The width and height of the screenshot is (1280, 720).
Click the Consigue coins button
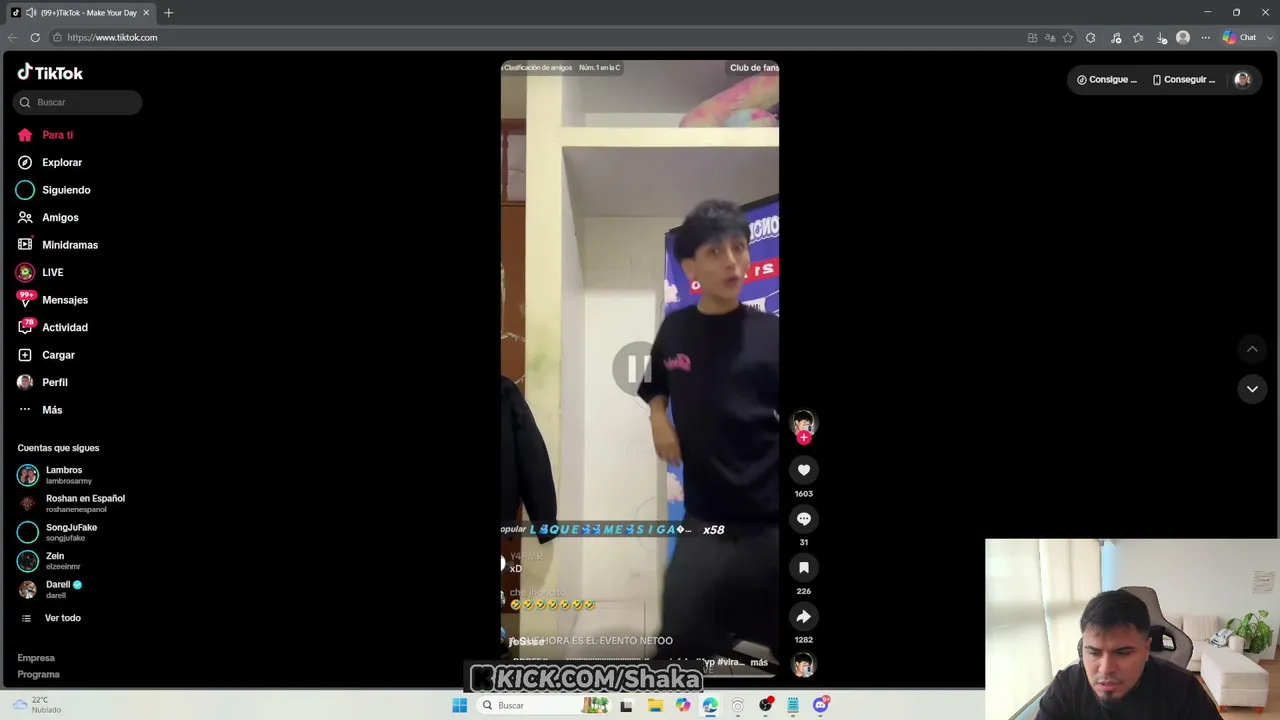1107,80
